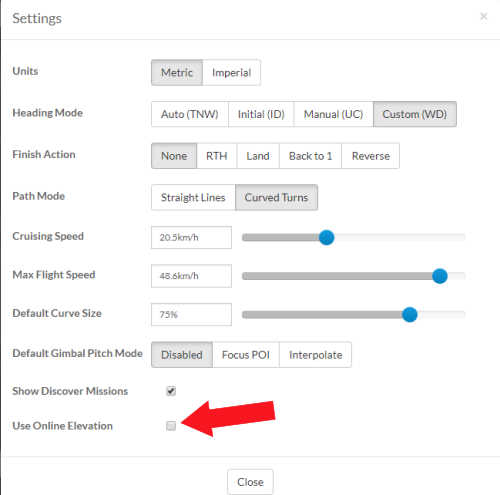Select Curved Turns path mode
The image size is (500, 495).
[x=276, y=197]
